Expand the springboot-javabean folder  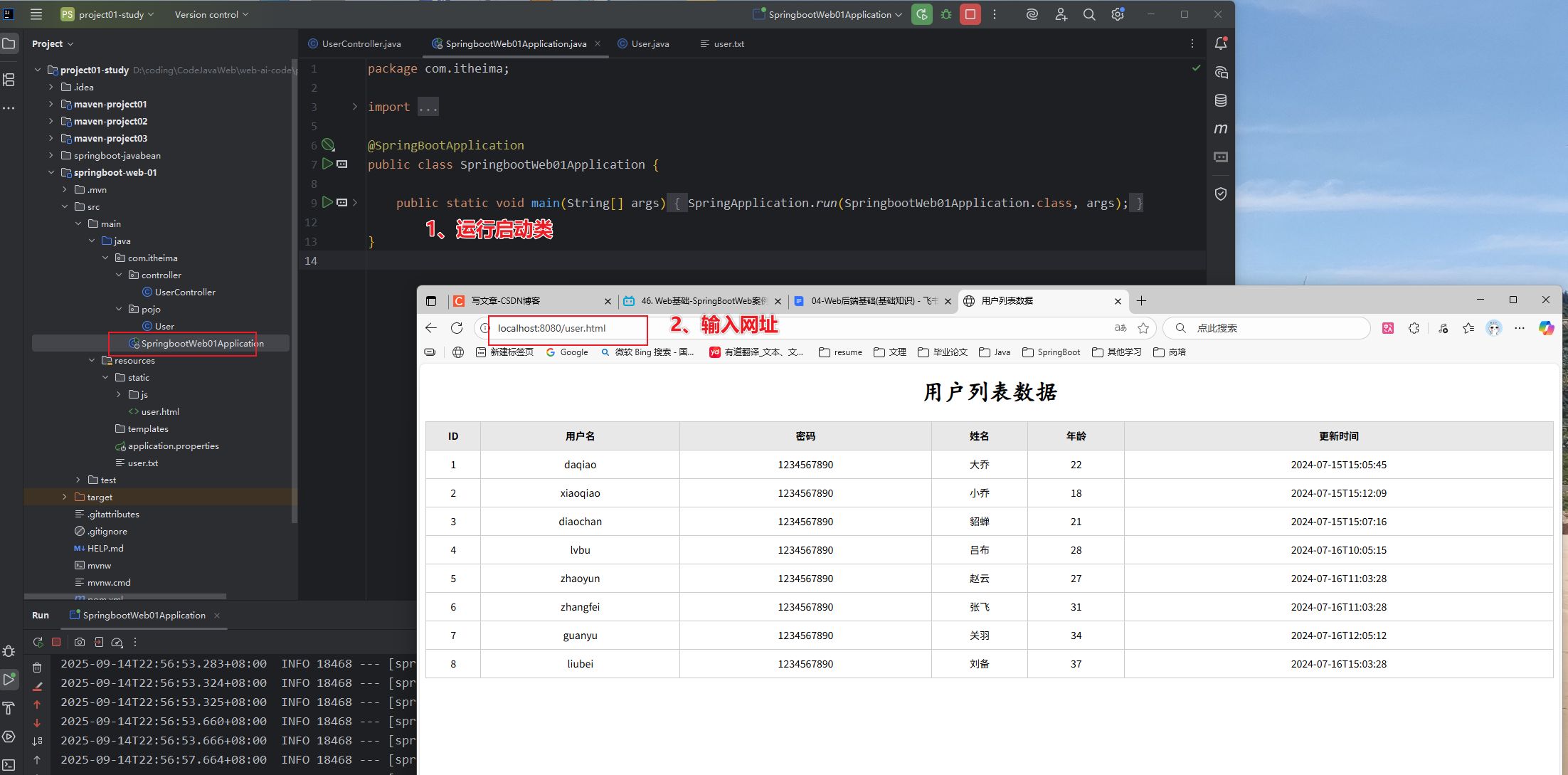pos(51,155)
